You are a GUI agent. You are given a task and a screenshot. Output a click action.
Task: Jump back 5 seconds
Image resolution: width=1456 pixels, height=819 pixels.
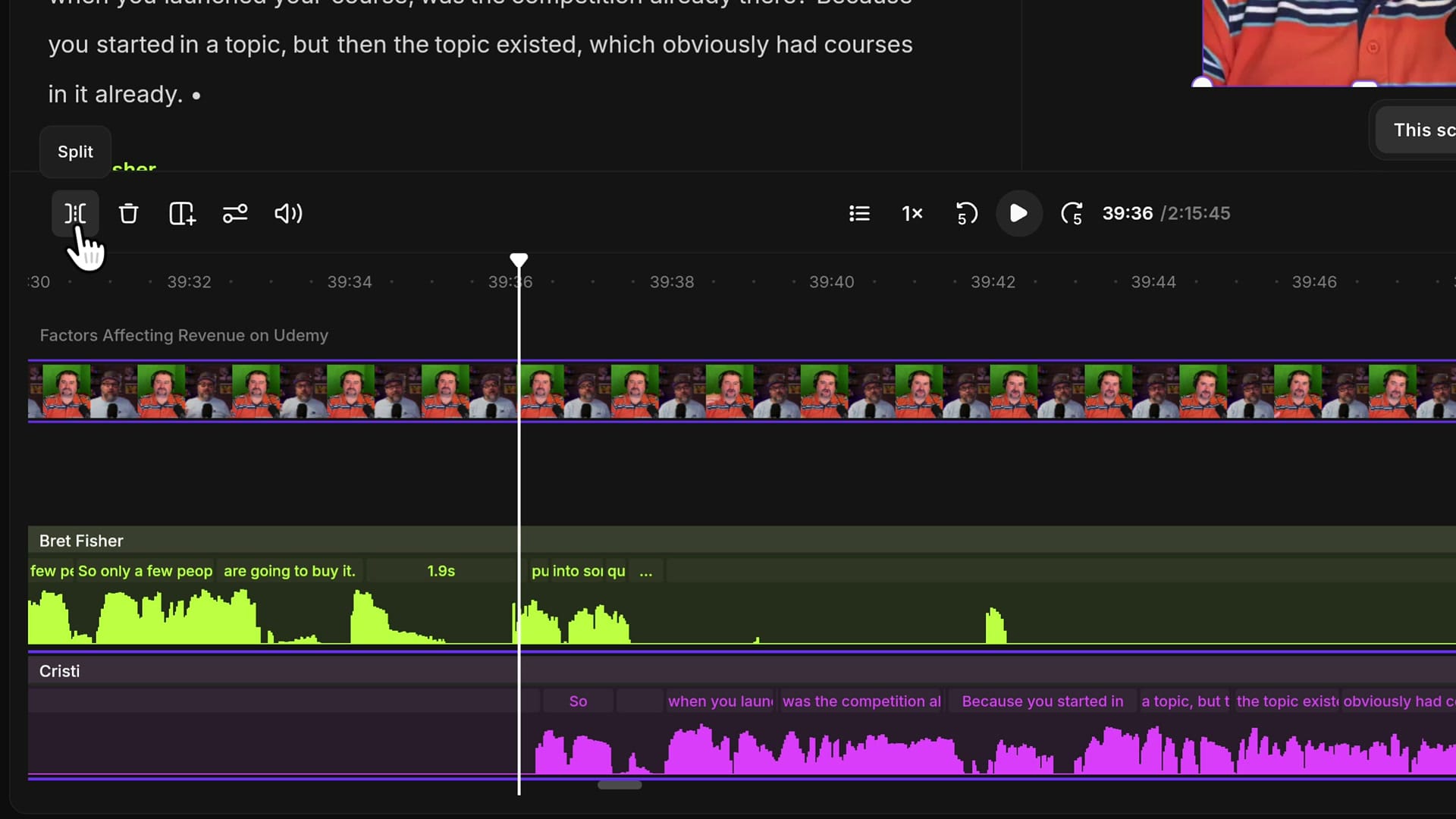pos(966,214)
